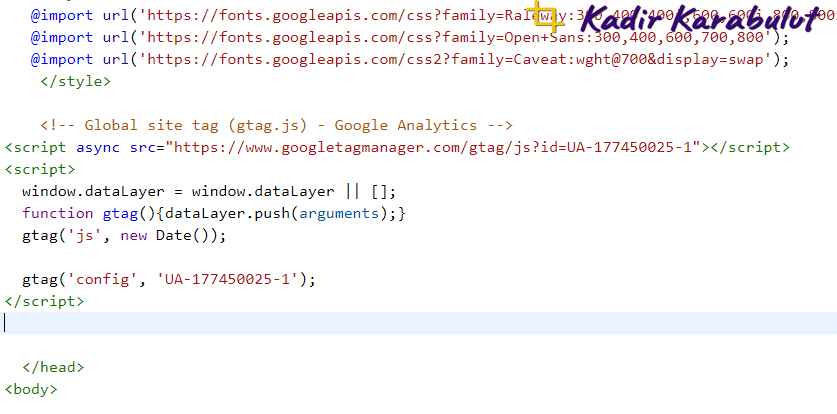The image size is (837, 414).
Task: Place cursor on closing </style> tag
Action: pyautogui.click(x=75, y=82)
